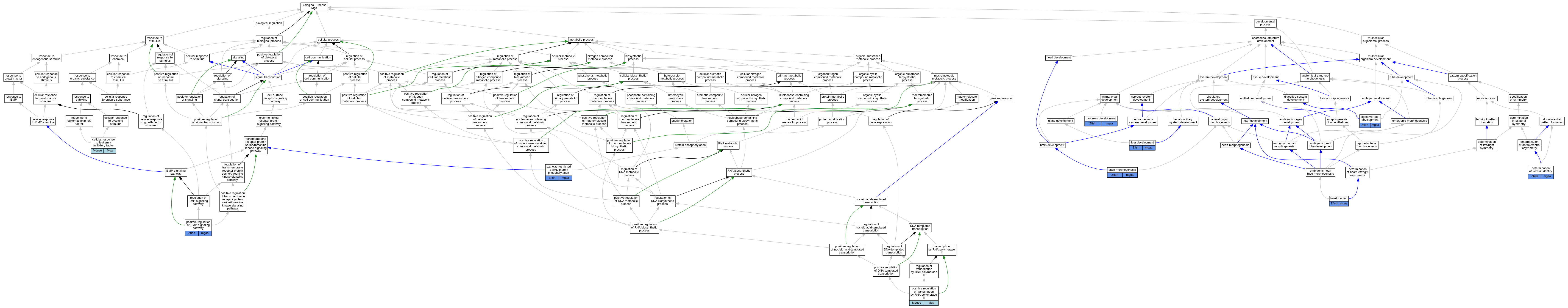Image resolution: width=1568 pixels, height=308 pixels.
Task: Click mgaa cell under SMAD protein phosphorylation
Action: point(565,178)
